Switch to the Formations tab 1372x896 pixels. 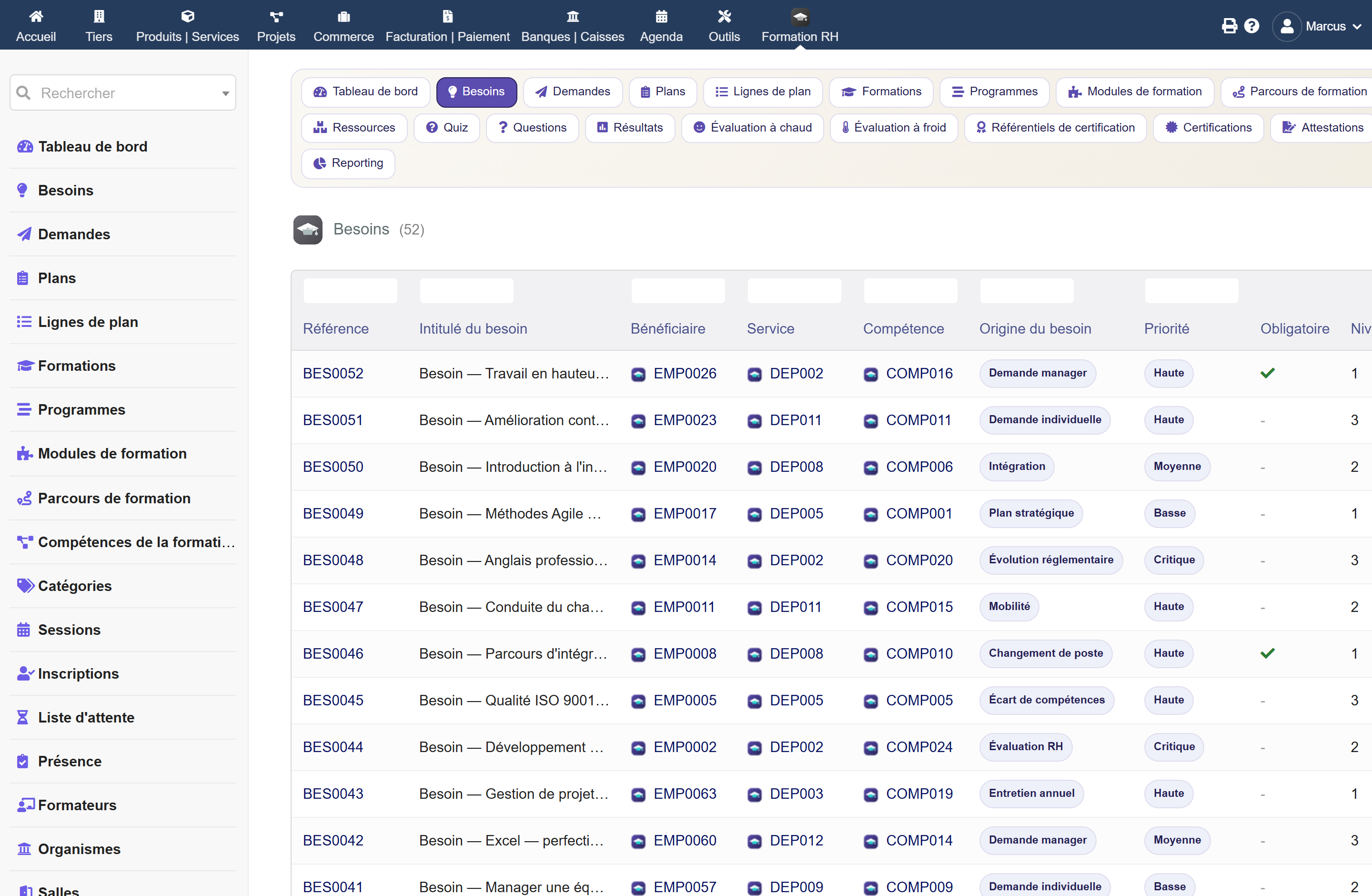click(881, 92)
